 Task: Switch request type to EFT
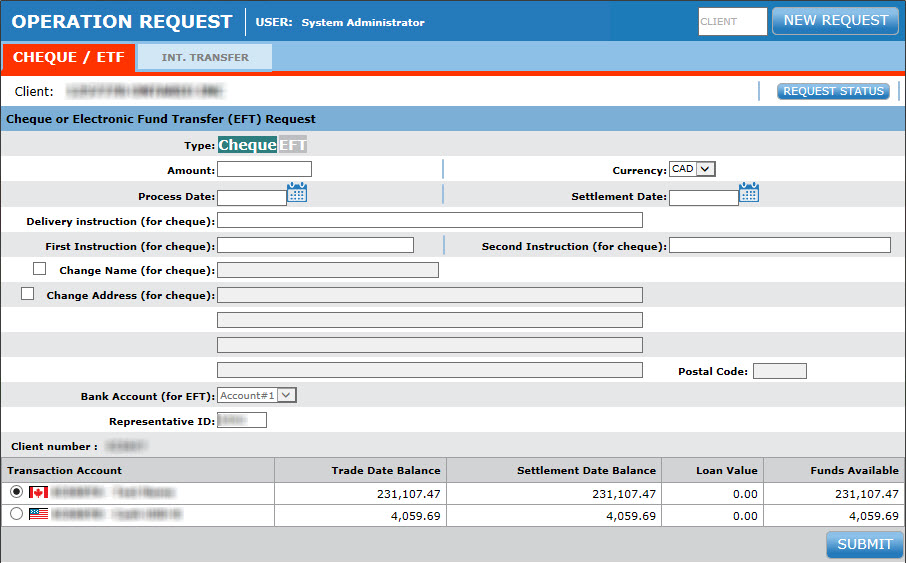click(x=293, y=145)
